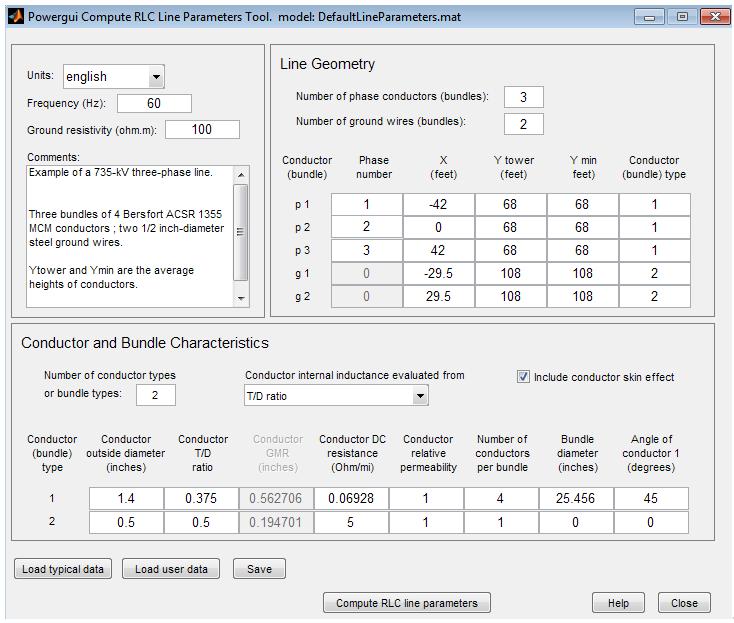The width and height of the screenshot is (734, 623).
Task: Click p 1 Y tower cell
Action: (x=511, y=205)
